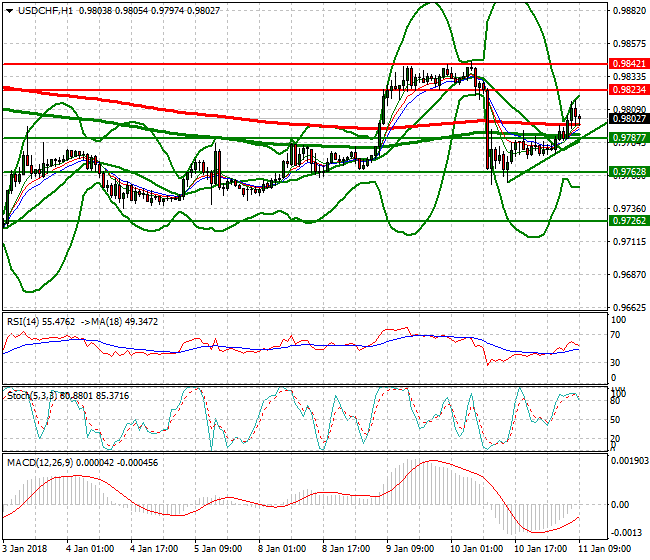Click the USDCHF,H1 chart title

pos(45,10)
